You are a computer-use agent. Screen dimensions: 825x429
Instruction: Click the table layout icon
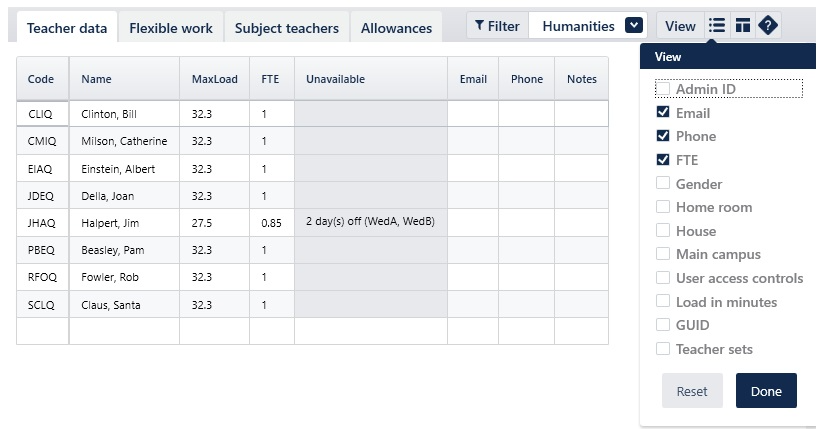coord(742,26)
